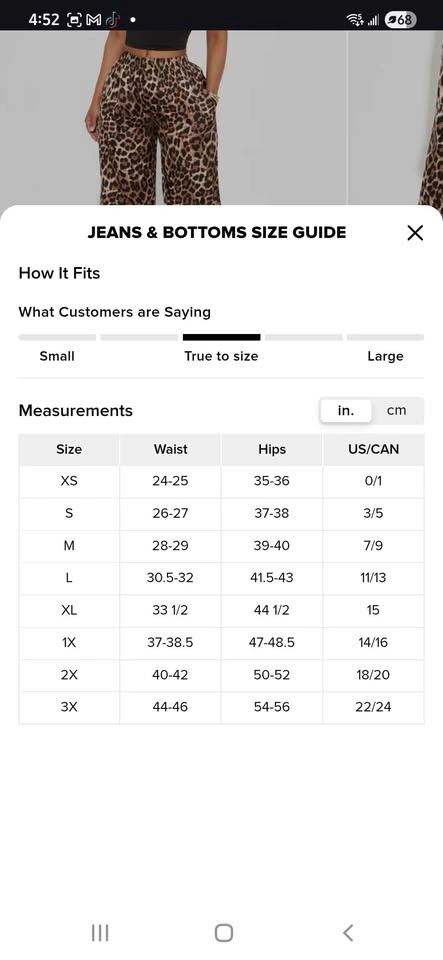Image resolution: width=443 pixels, height=960 pixels.
Task: Tap the Hips column header
Action: [x=272, y=449]
